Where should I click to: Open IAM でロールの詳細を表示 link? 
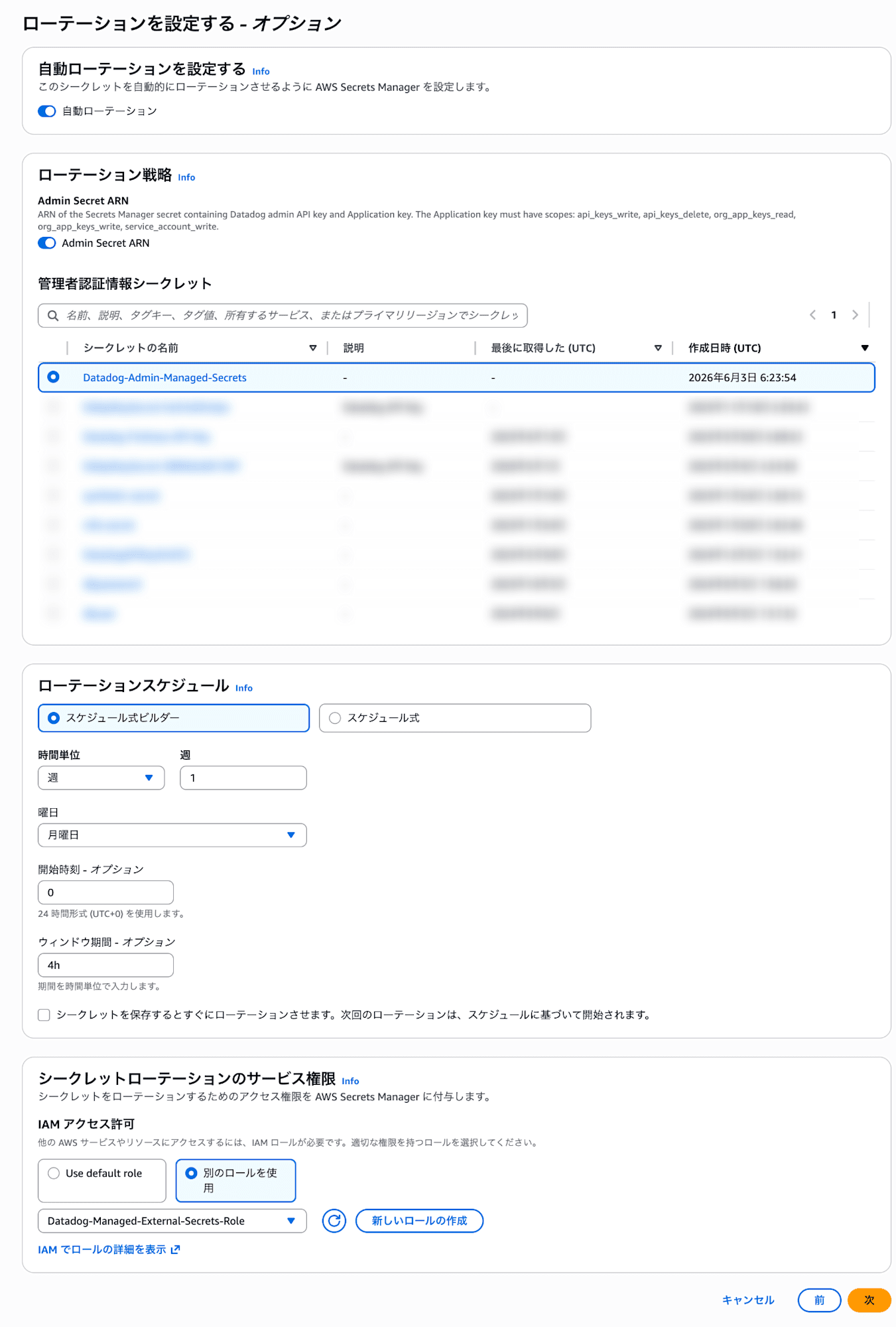point(102,1249)
